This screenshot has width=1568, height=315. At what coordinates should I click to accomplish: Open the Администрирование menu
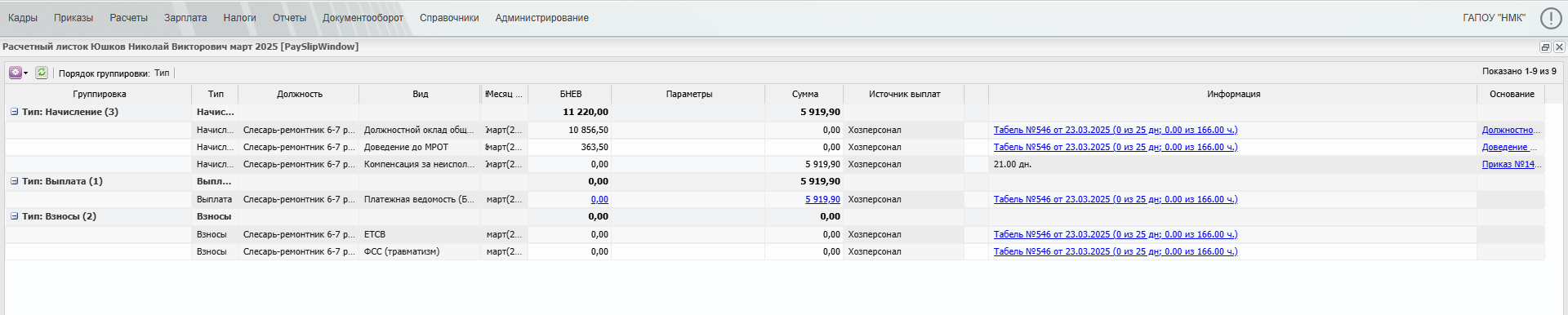(x=541, y=18)
